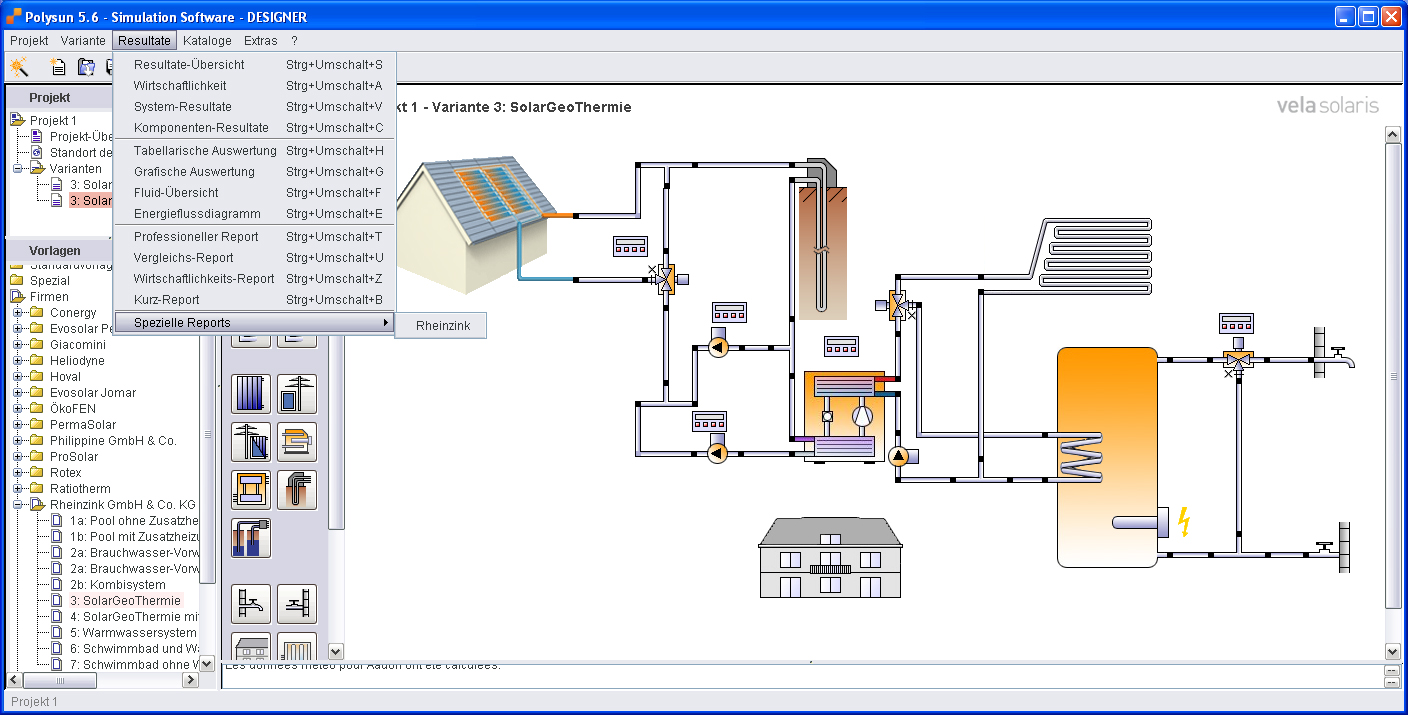Choose the blue panel component in palette
This screenshot has height=715, width=1408.
251,393
